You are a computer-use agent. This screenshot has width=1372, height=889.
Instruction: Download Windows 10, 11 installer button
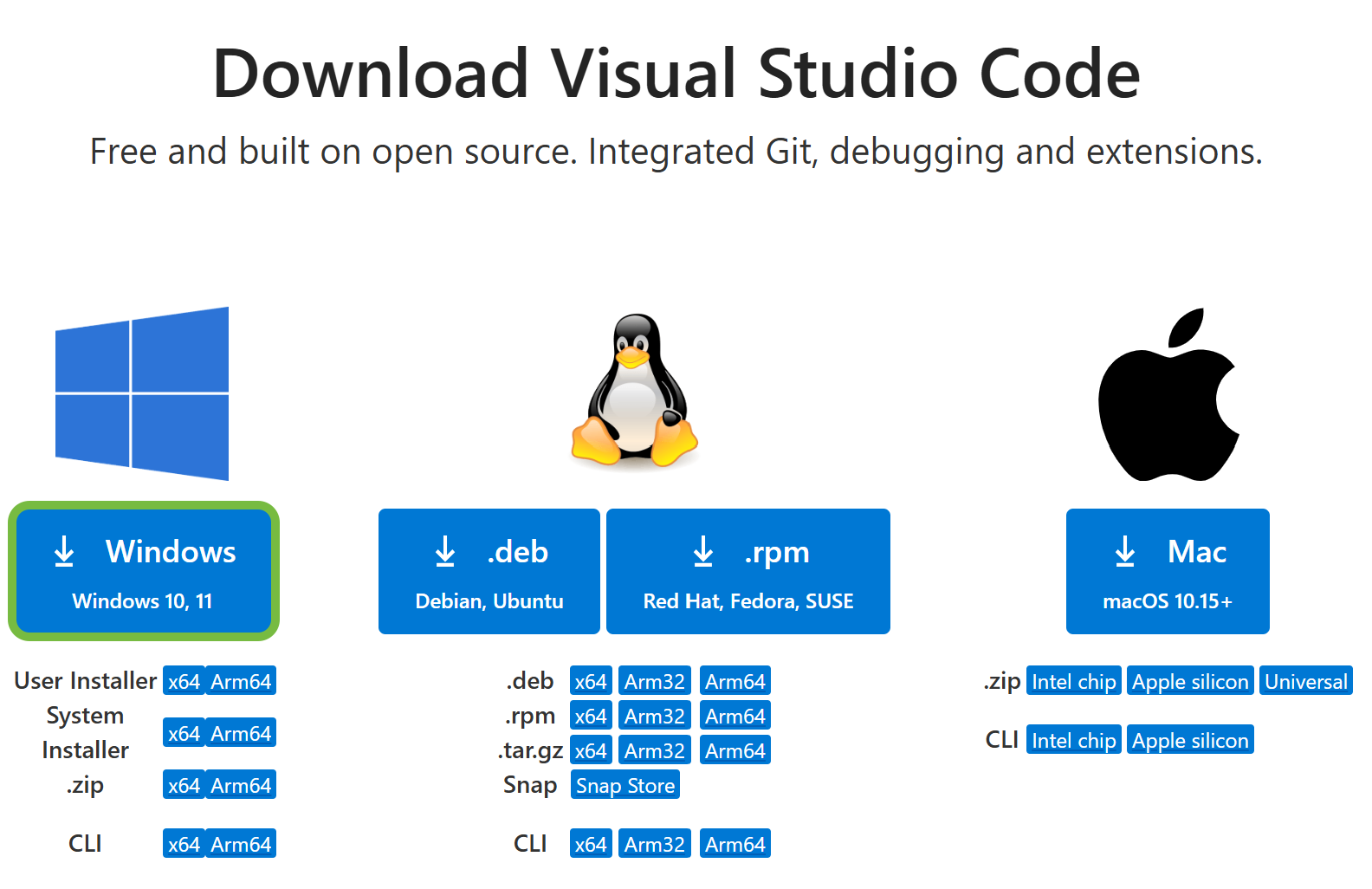click(144, 571)
